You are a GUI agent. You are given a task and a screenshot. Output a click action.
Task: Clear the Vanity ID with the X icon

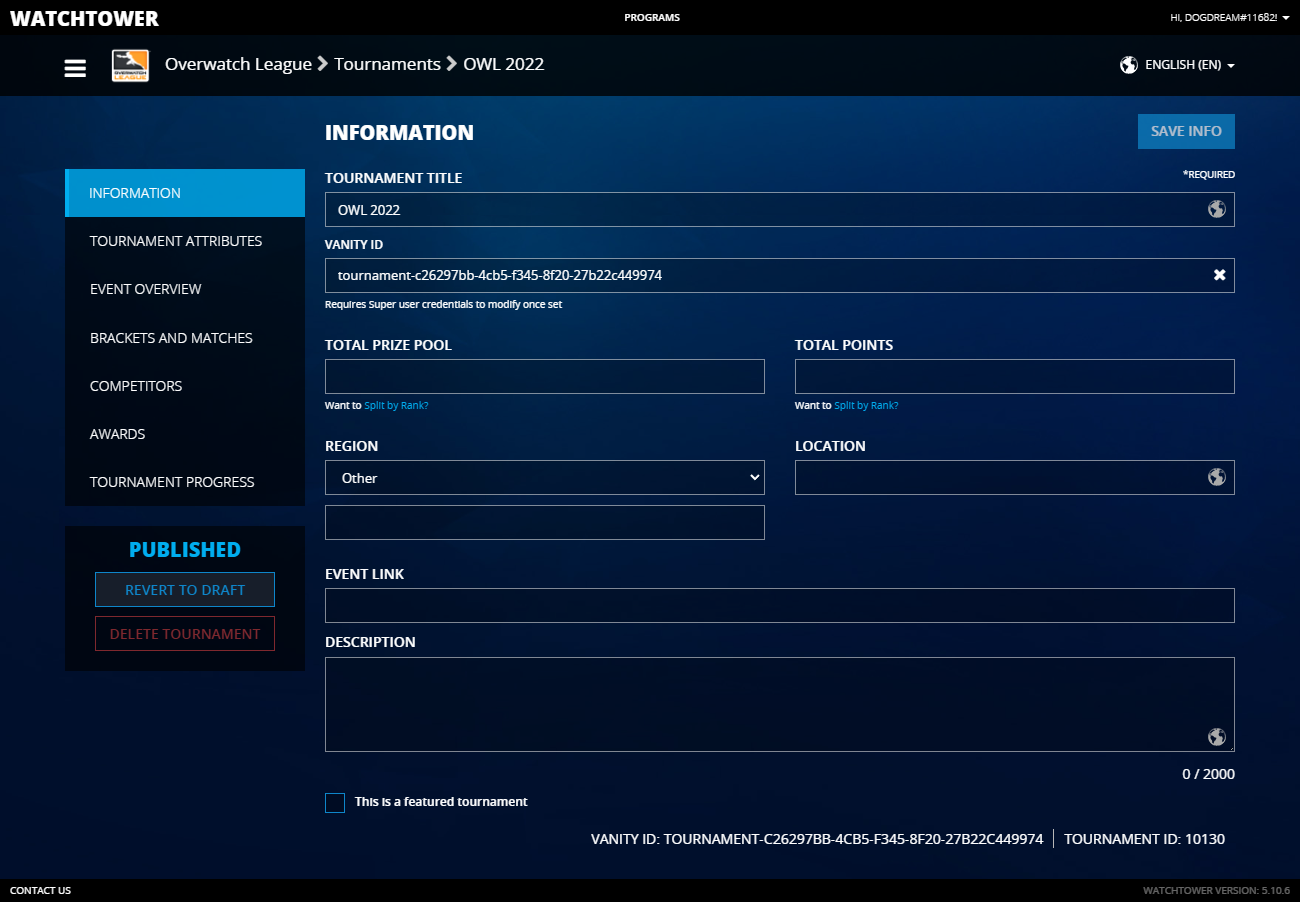click(1220, 275)
